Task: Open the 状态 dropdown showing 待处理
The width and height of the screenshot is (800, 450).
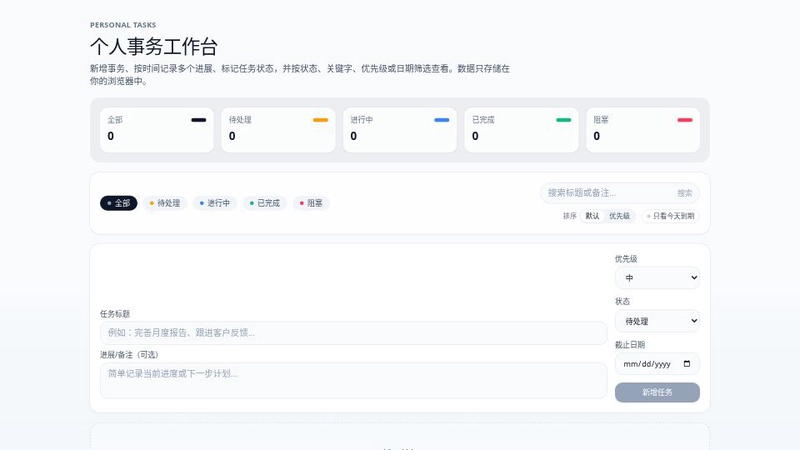Action: (x=657, y=321)
